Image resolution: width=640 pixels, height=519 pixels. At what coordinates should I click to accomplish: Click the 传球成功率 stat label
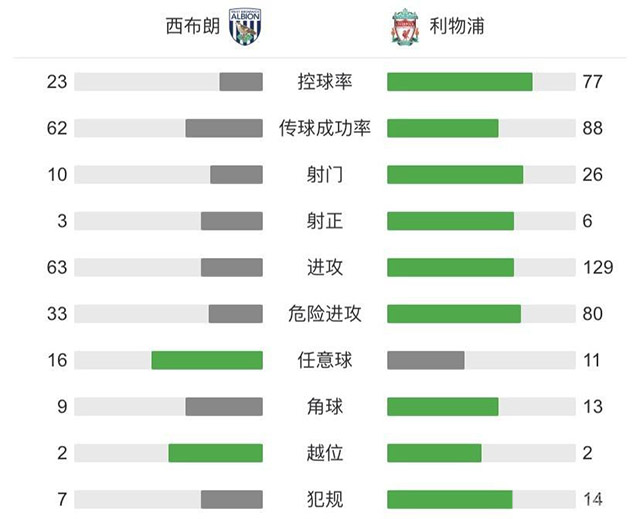coord(324,128)
